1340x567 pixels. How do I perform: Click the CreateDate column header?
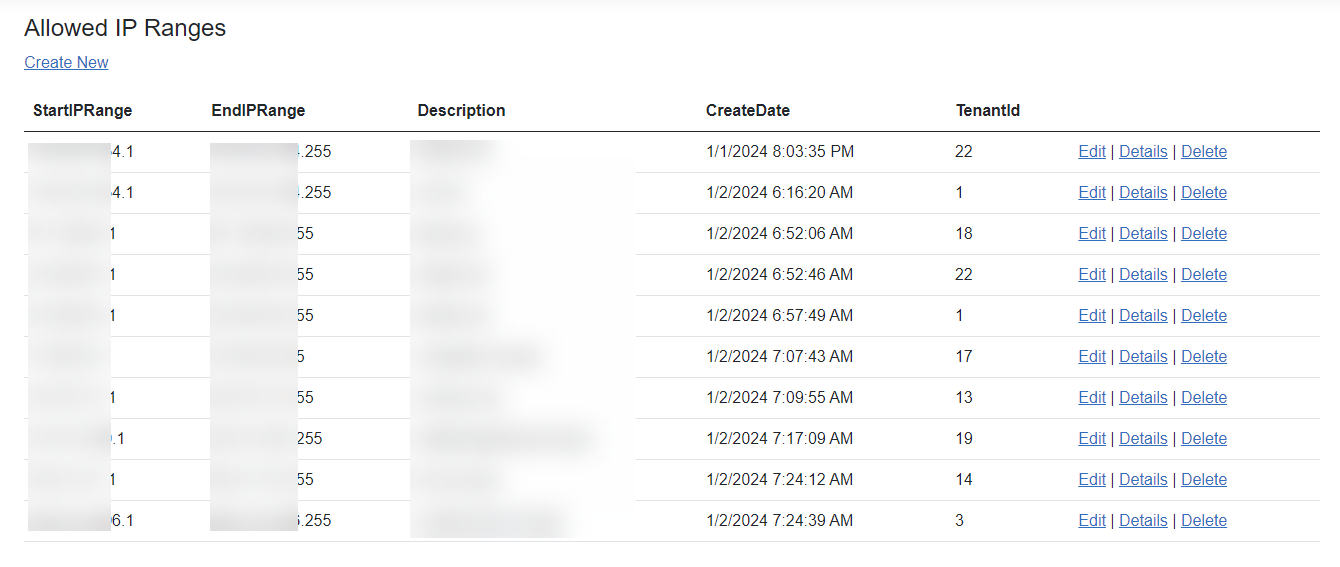point(747,110)
